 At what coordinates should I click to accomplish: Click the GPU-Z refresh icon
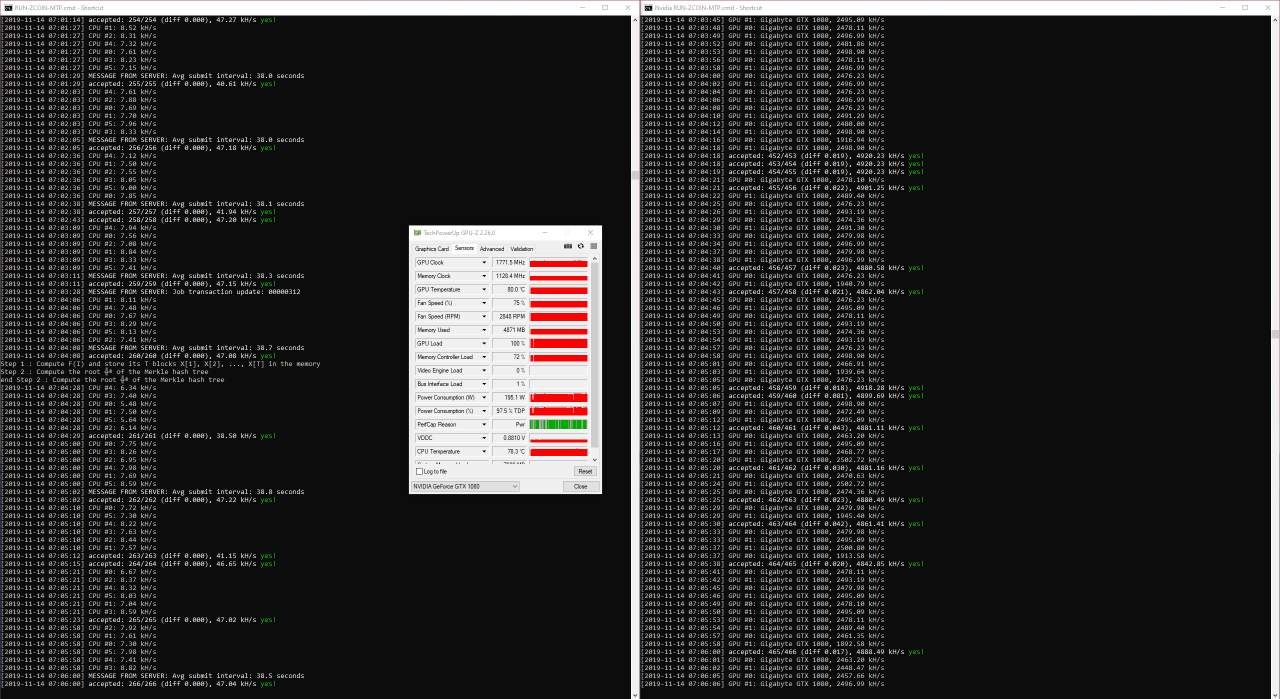coord(580,246)
